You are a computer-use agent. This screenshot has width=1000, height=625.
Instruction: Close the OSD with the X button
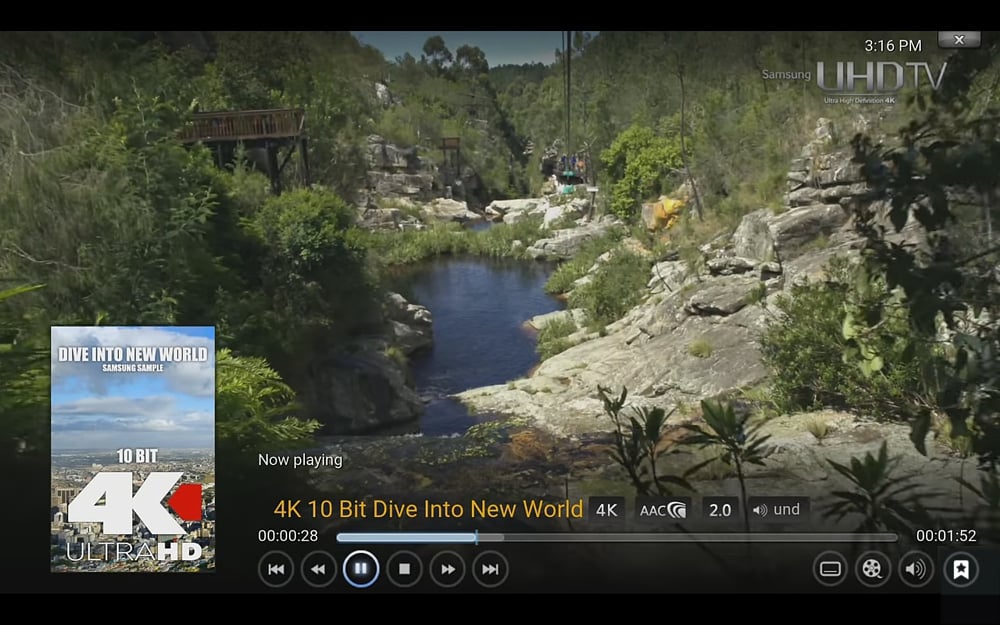tap(959, 40)
